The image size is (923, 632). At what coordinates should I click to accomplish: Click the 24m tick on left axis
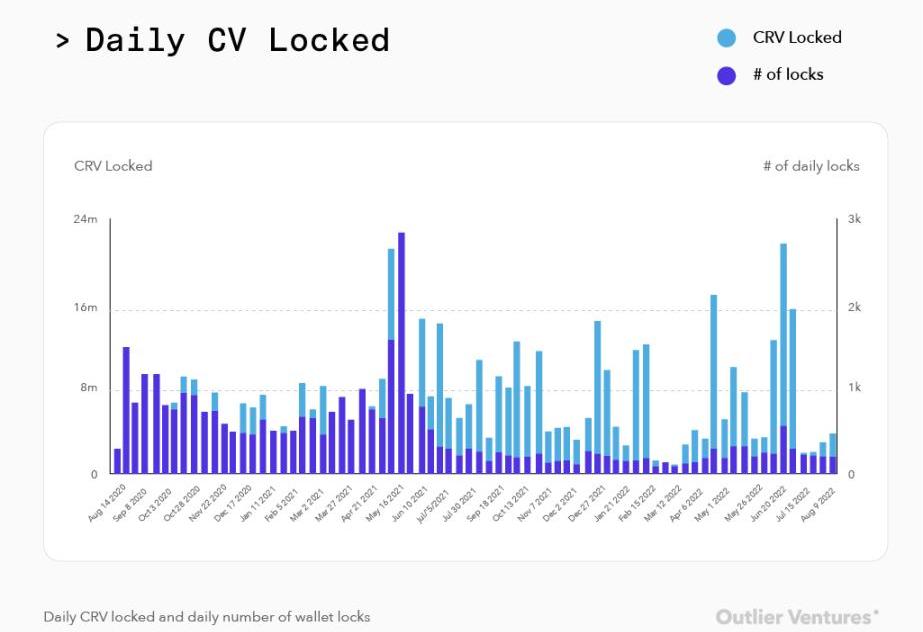(x=87, y=219)
